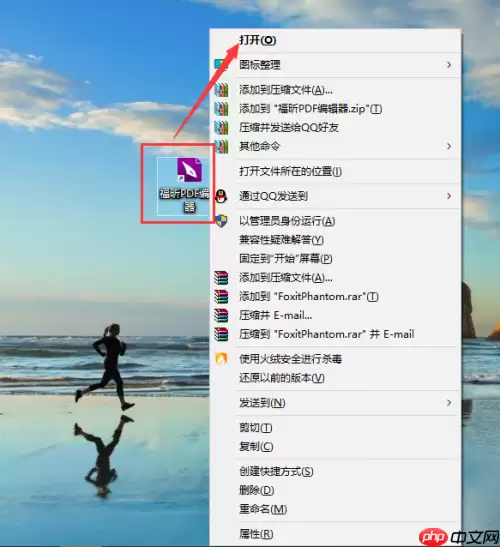Choose 打开文件所在的位置(I)
Viewport: 500px width, 547px height.
pos(290,171)
